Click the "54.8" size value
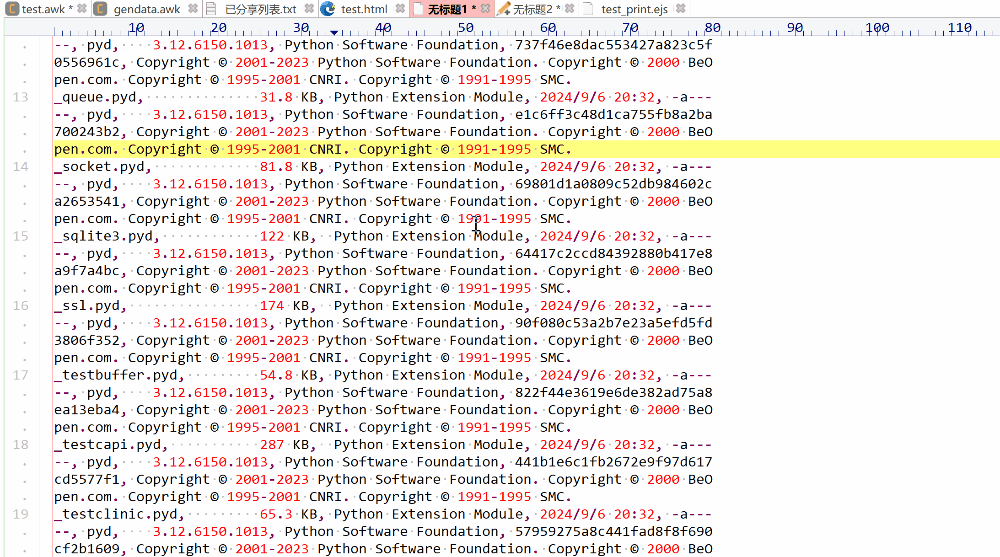The image size is (1000, 557). click(276, 375)
